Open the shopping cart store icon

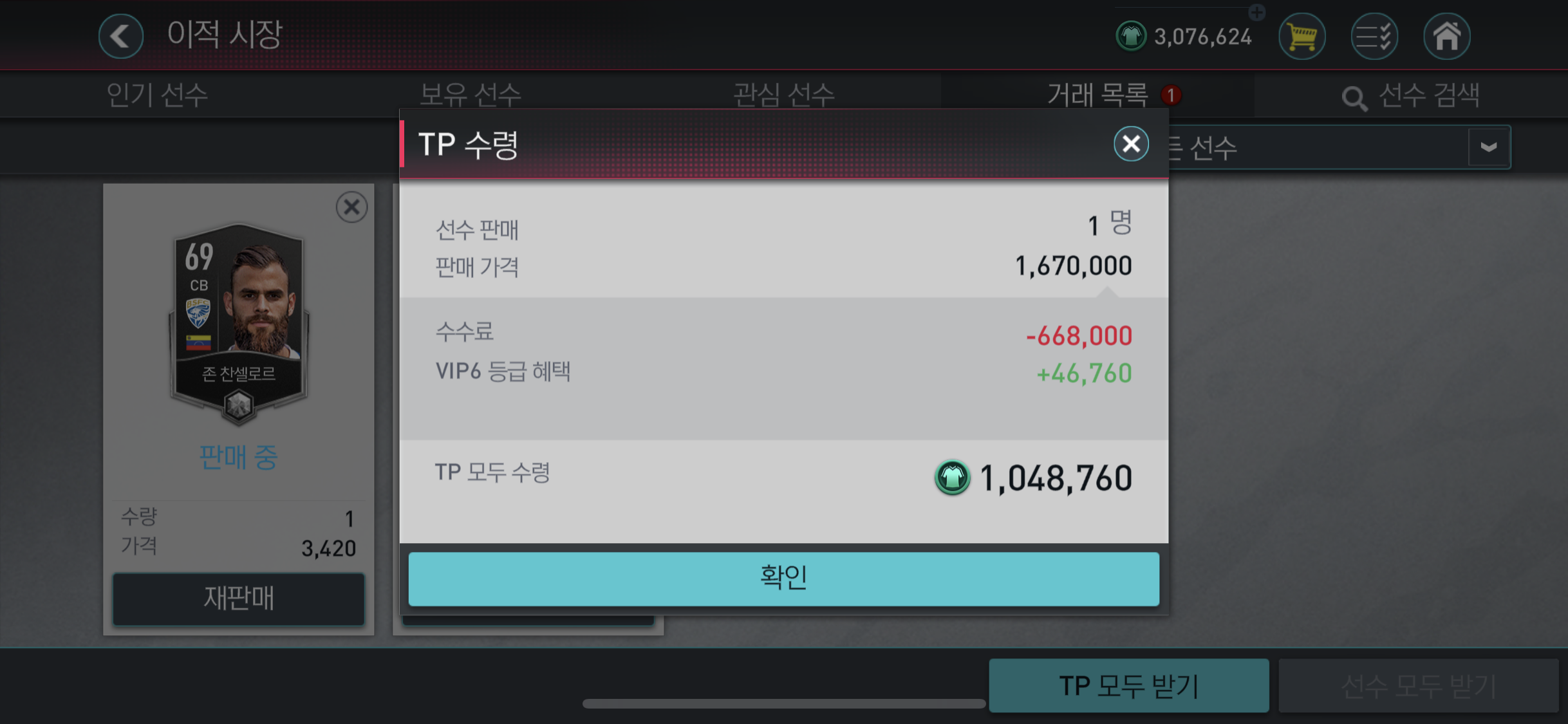click(1302, 36)
